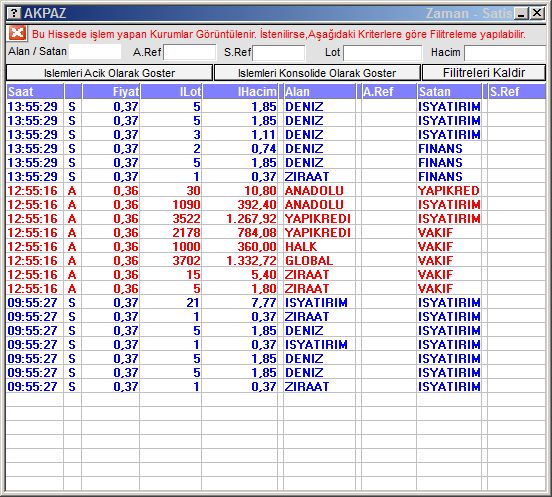Image resolution: width=552 pixels, height=497 pixels.
Task: Click volume cell 5,40
Action: pos(264,275)
